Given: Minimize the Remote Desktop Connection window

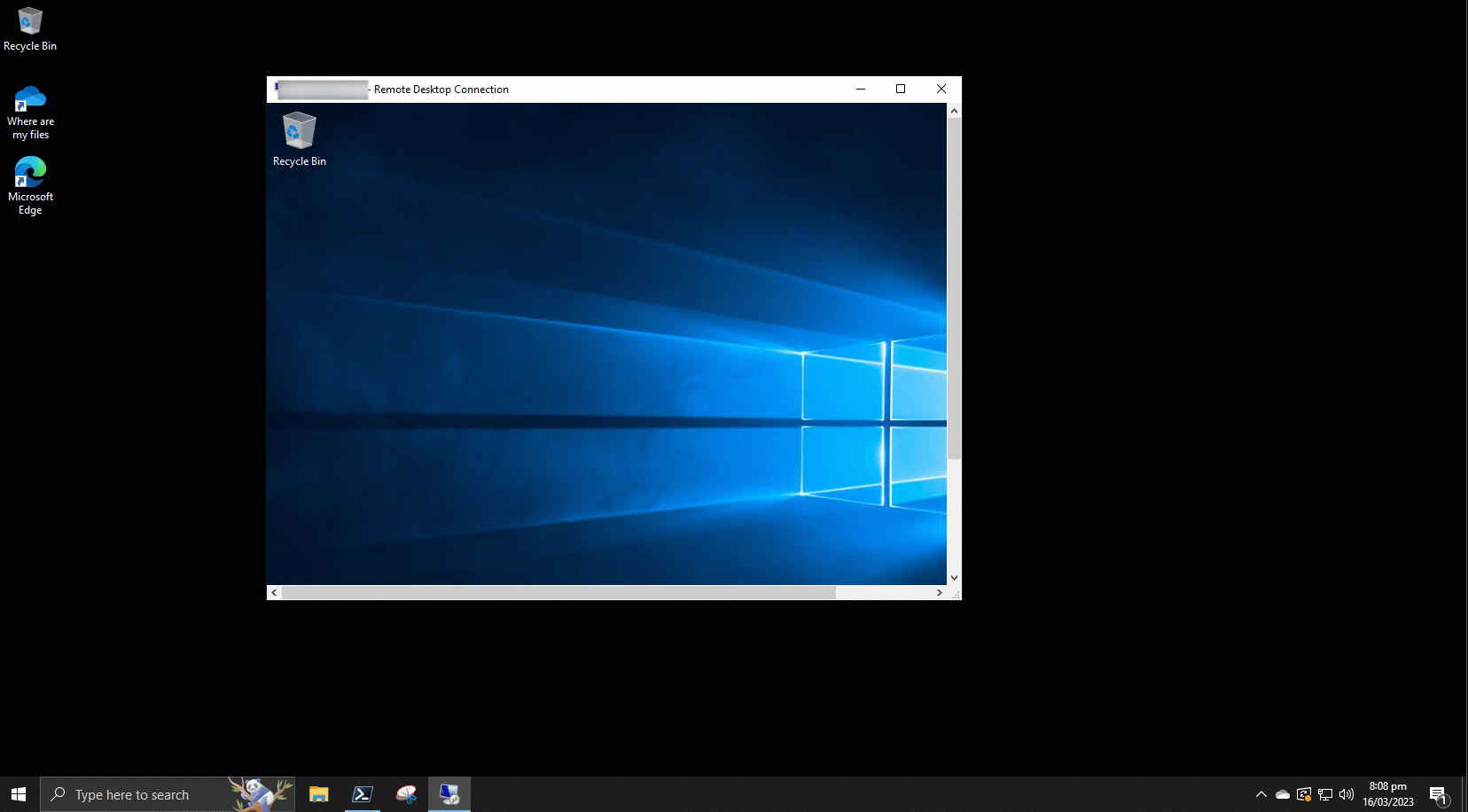Looking at the screenshot, I should point(860,89).
